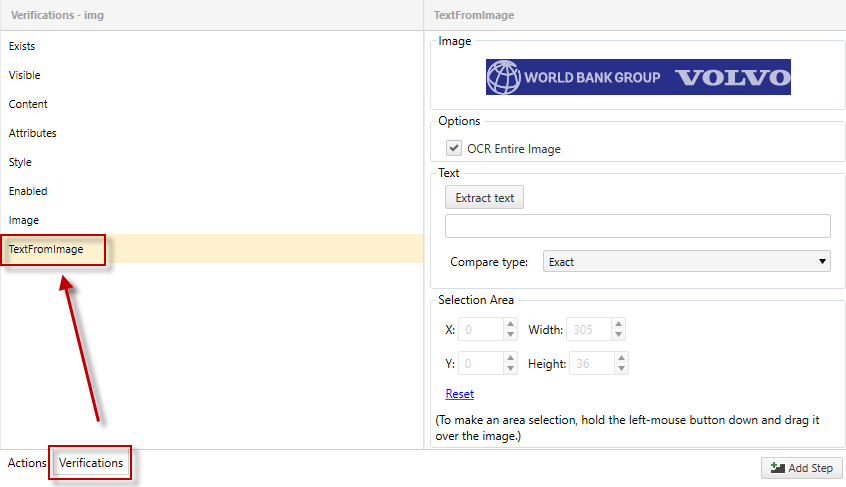Screen dimensions: 846x487
Task: Decrease Width with the down arrow
Action: (618, 335)
